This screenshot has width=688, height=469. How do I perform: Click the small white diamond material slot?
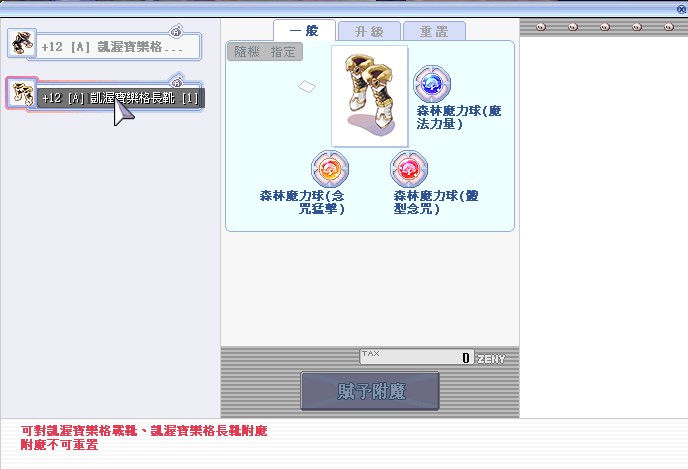pos(307,87)
